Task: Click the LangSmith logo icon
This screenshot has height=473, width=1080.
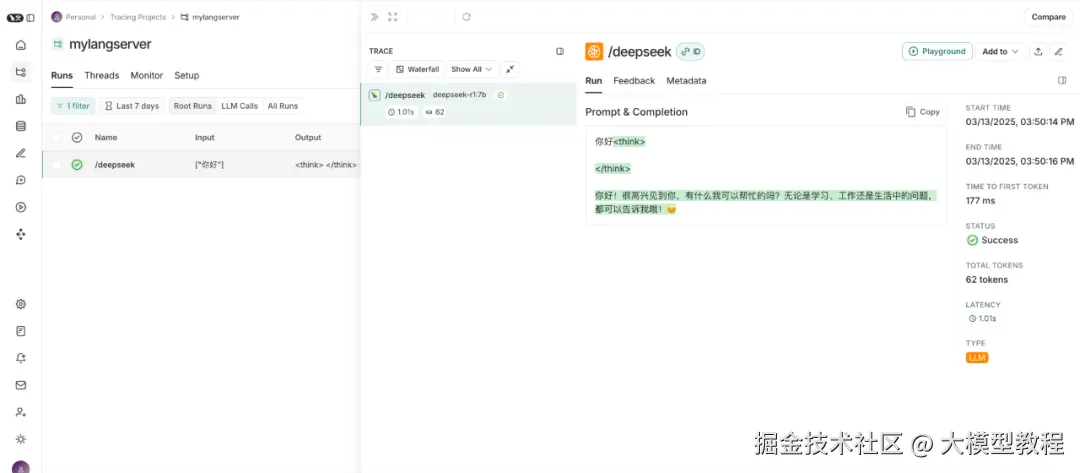Action: [15, 17]
